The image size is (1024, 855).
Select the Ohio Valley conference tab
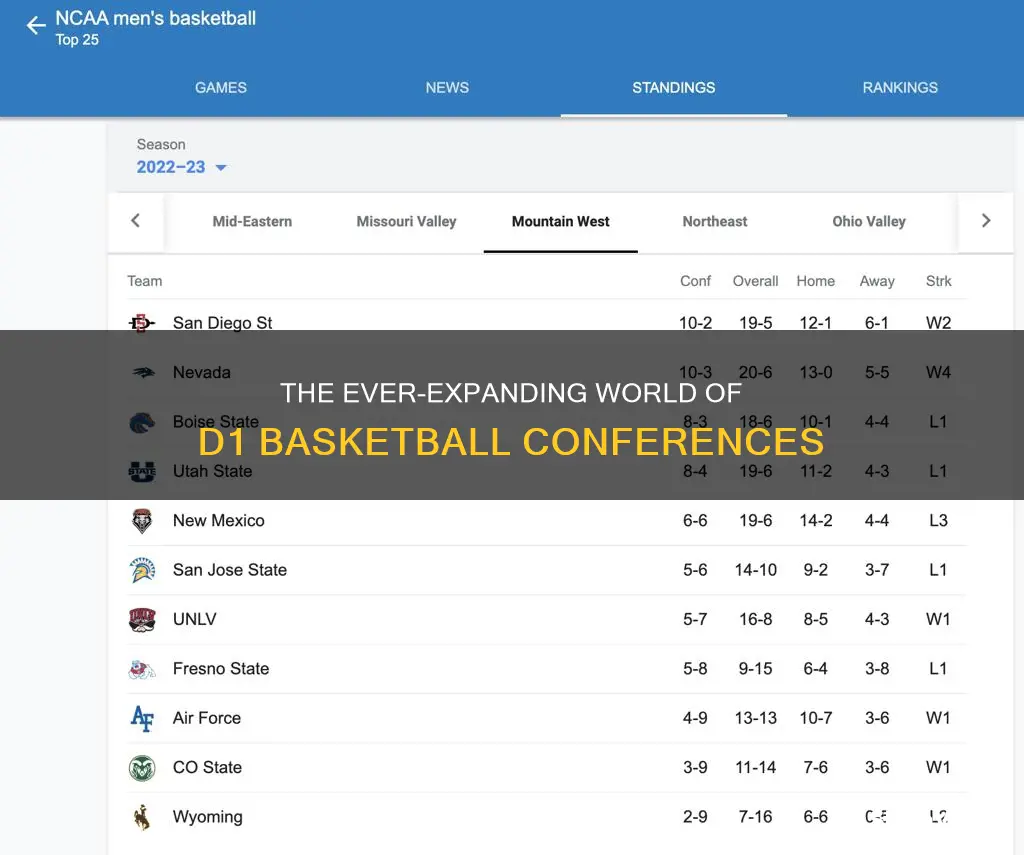(x=869, y=221)
